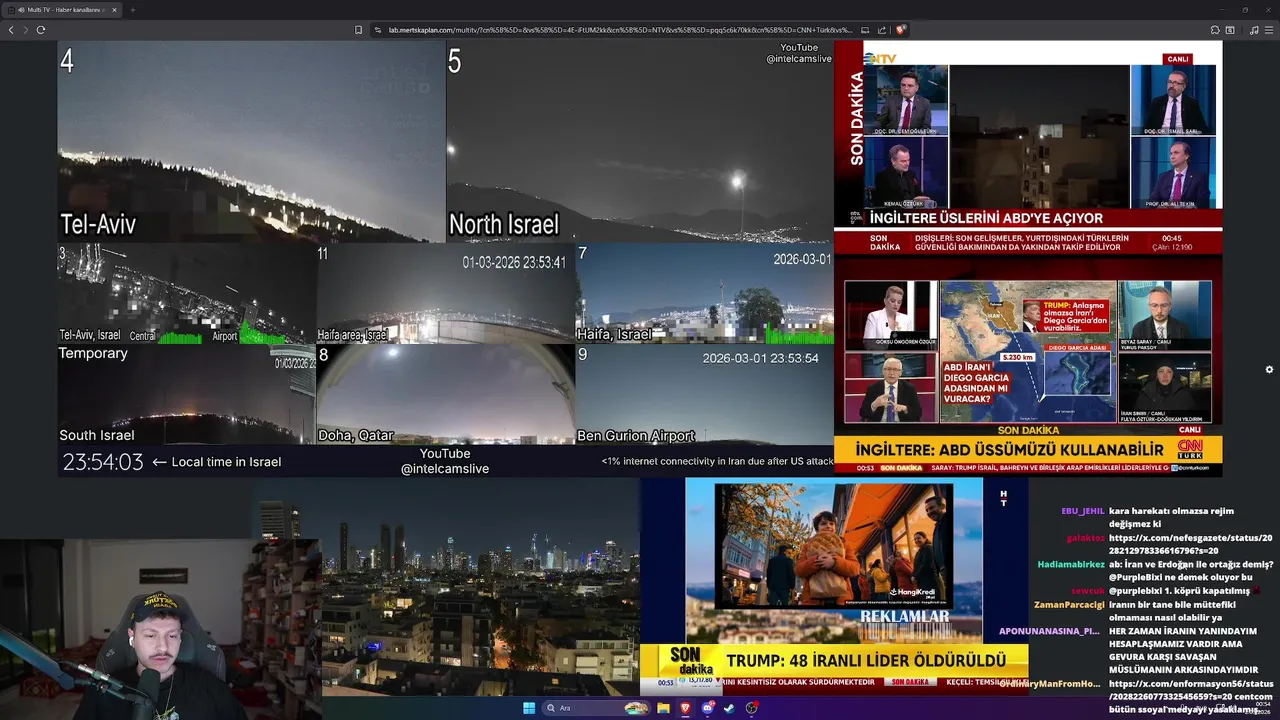Open File Explorer from the taskbar
The image size is (1280, 720).
[663, 708]
